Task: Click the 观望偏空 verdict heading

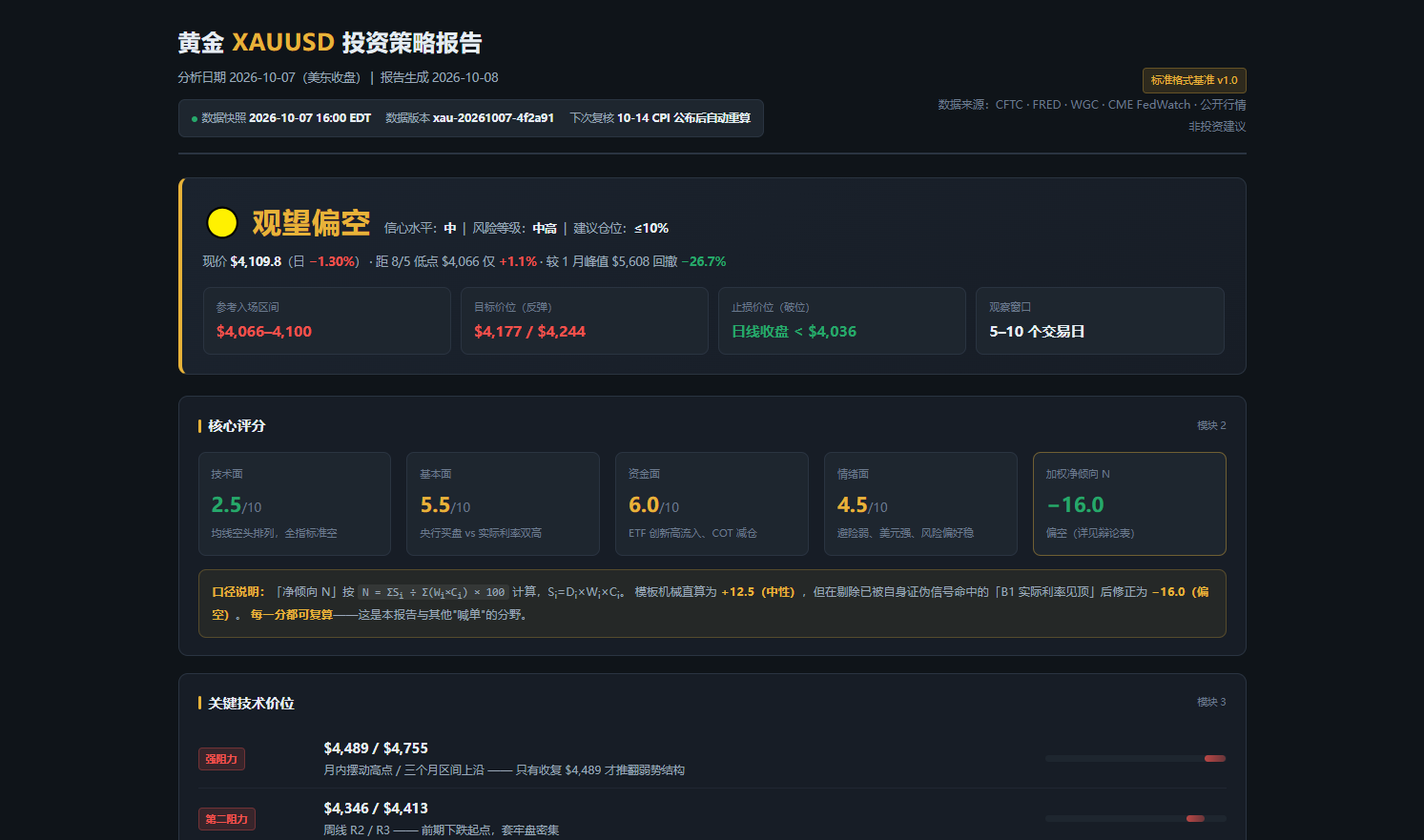Action: pyautogui.click(x=311, y=223)
